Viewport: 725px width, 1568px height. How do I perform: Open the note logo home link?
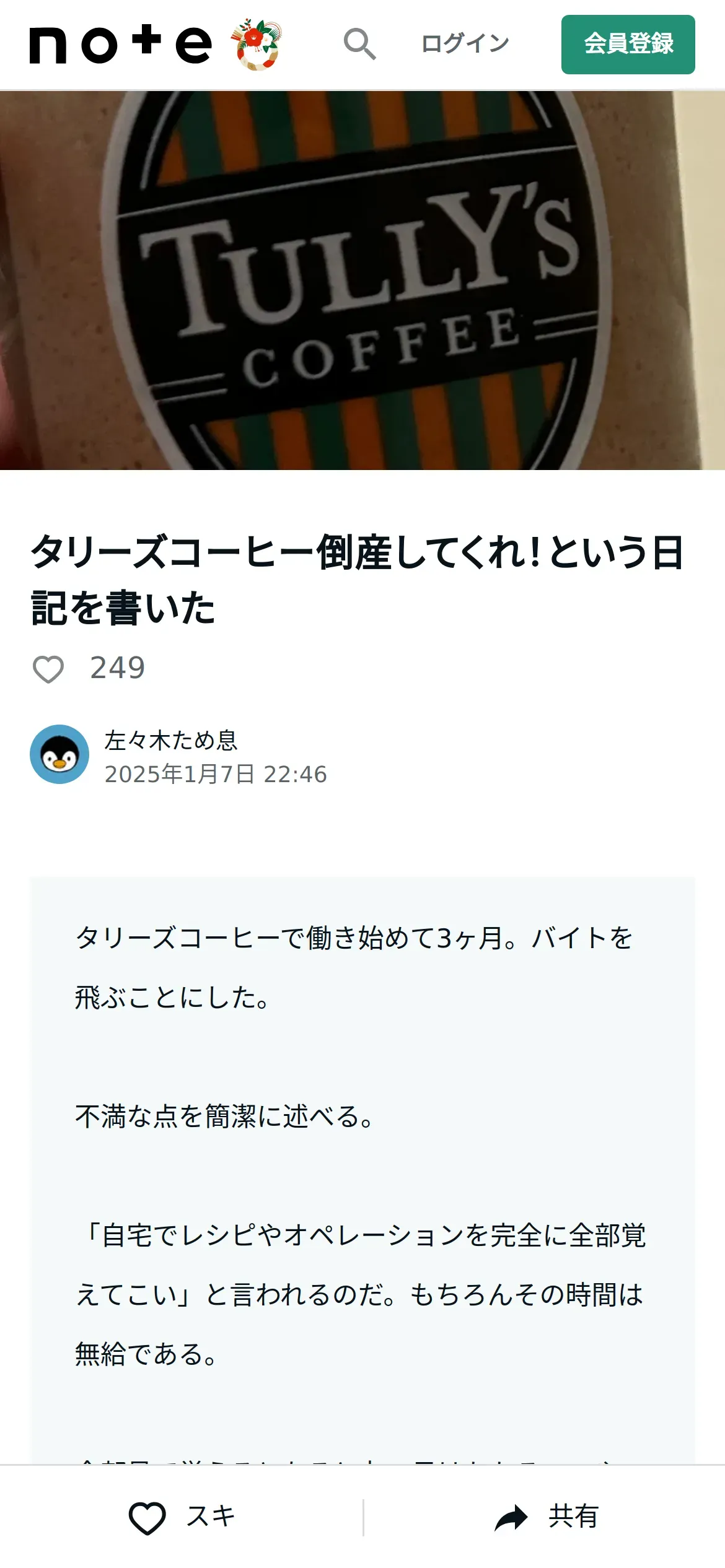coord(121,45)
